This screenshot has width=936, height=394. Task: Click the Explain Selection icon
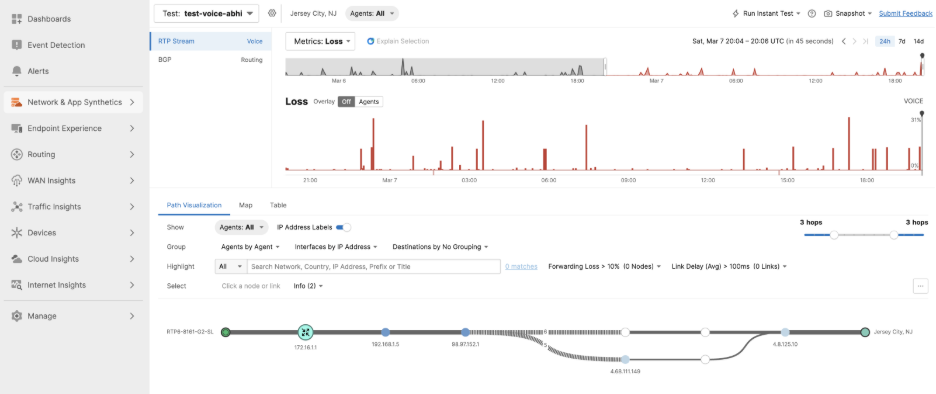click(x=370, y=41)
